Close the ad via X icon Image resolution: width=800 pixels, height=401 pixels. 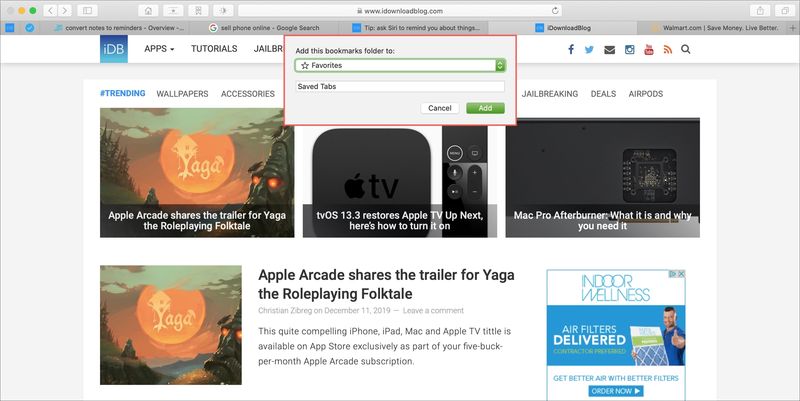click(681, 274)
